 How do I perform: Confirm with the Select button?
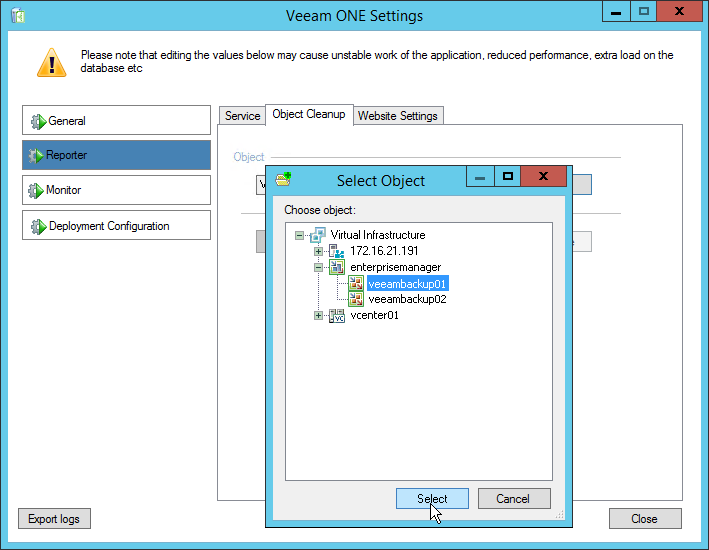(x=432, y=498)
